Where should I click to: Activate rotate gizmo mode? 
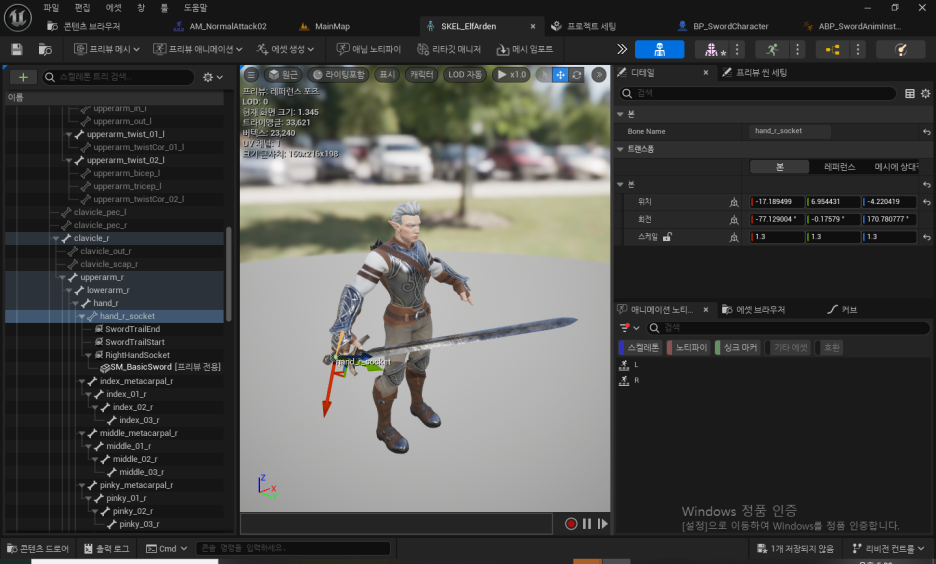click(576, 75)
